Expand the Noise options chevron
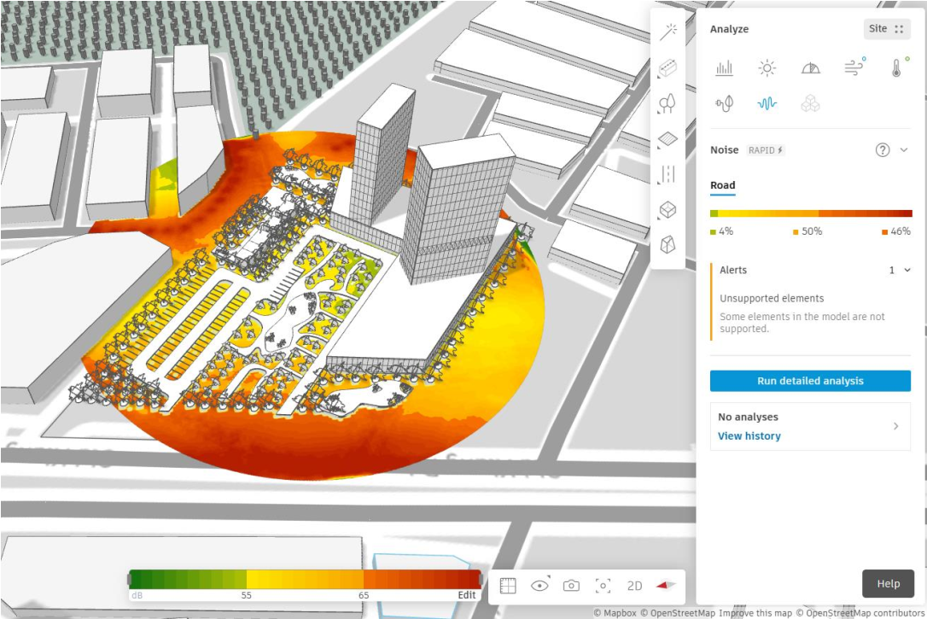This screenshot has height=619, width=927. click(904, 150)
